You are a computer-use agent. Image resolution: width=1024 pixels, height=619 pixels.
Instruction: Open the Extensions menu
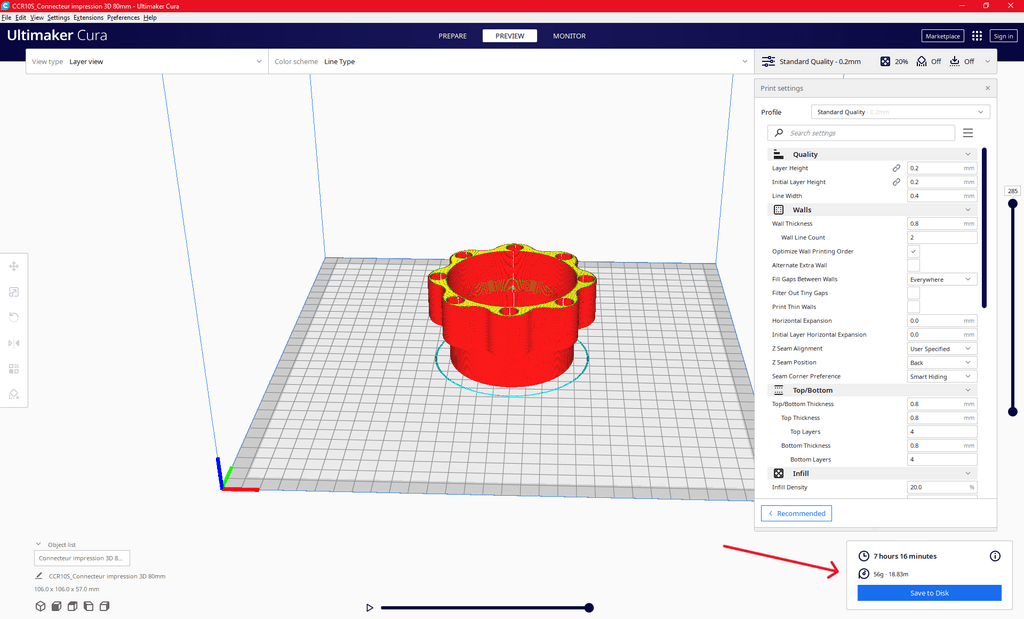pos(88,18)
